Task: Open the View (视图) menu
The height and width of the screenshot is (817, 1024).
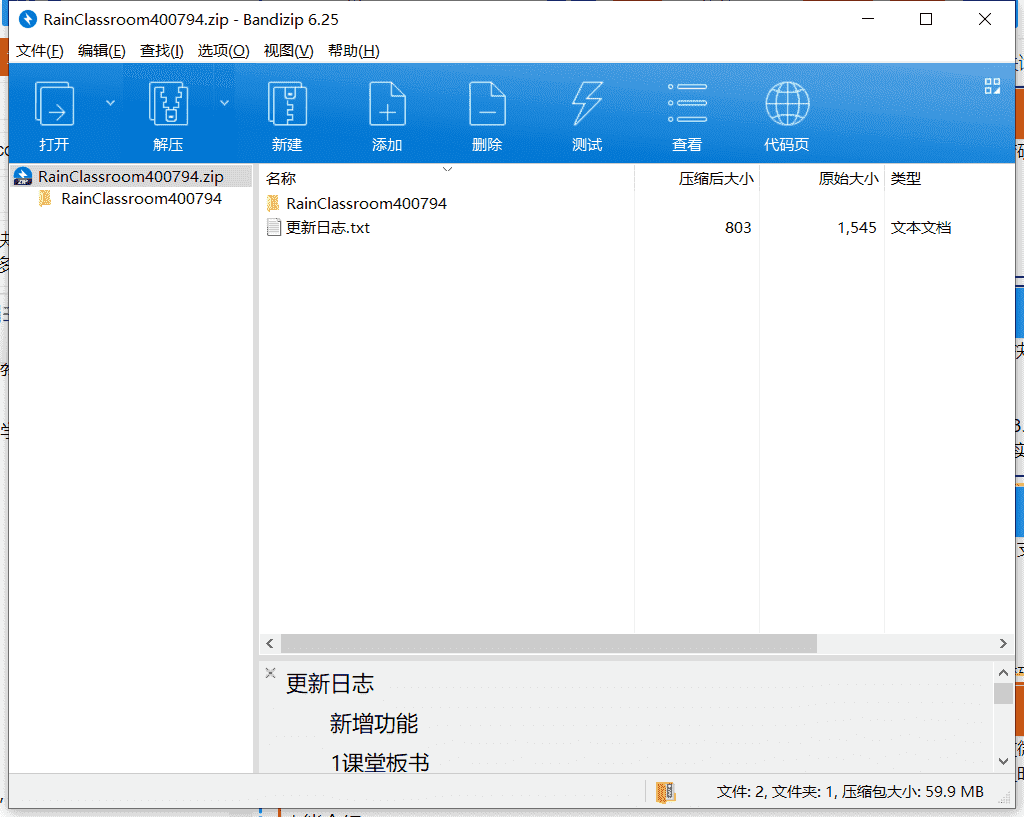Action: click(x=288, y=51)
